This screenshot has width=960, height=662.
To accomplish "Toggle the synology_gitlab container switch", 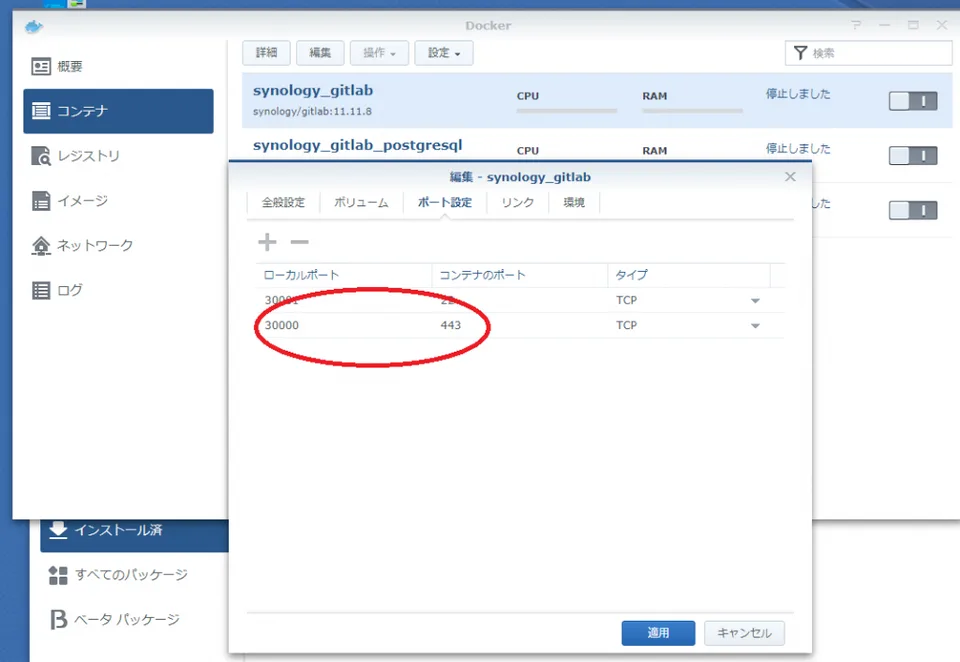I will (913, 101).
